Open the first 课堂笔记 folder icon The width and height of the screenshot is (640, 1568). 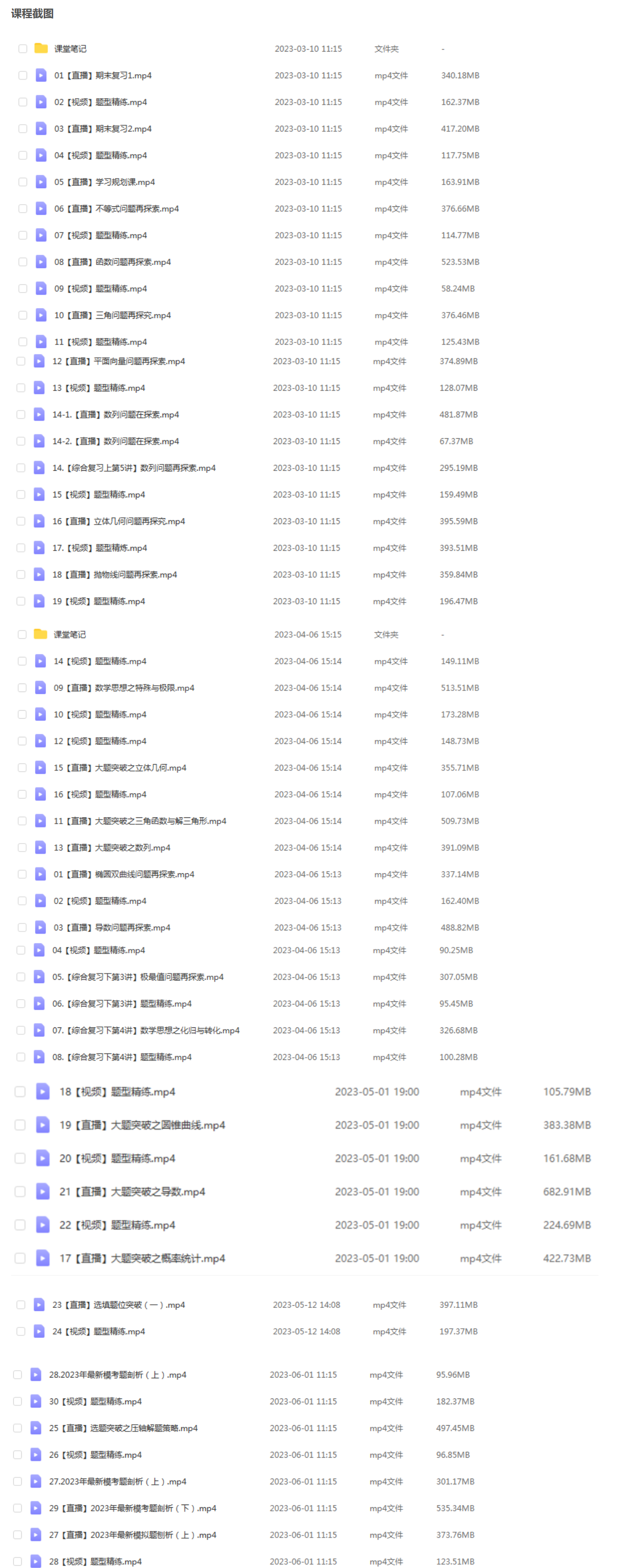pyautogui.click(x=42, y=48)
